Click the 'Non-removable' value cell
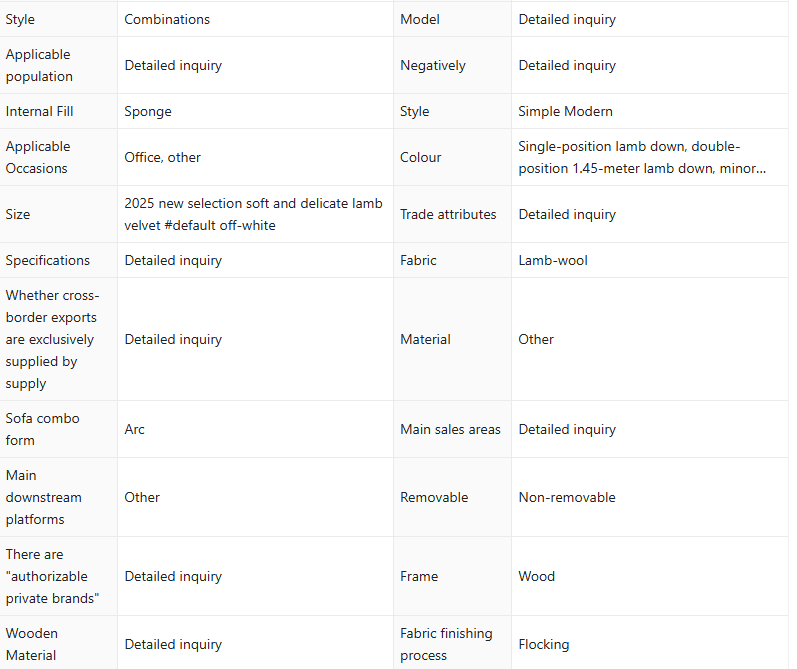 tap(567, 497)
